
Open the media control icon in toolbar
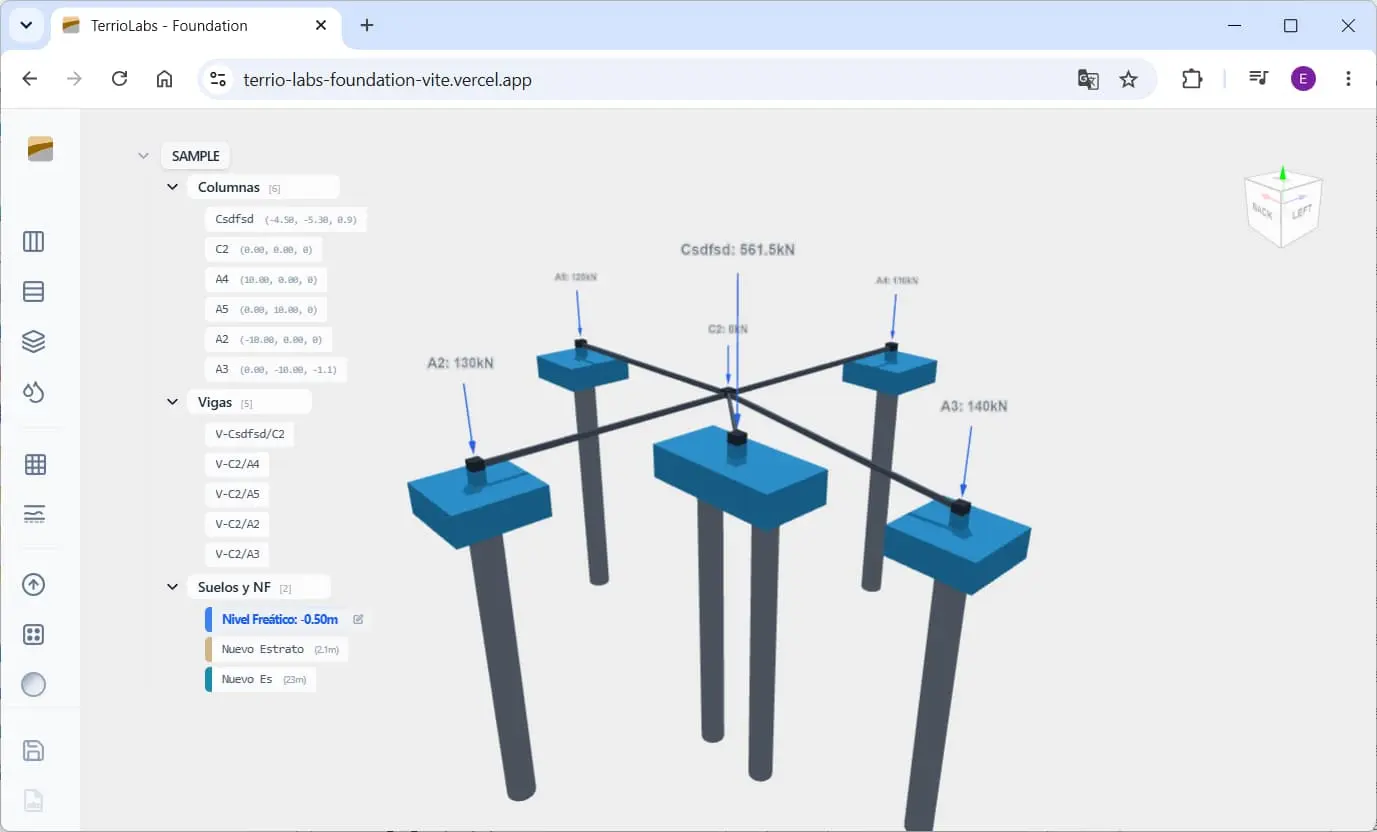[1259, 79]
